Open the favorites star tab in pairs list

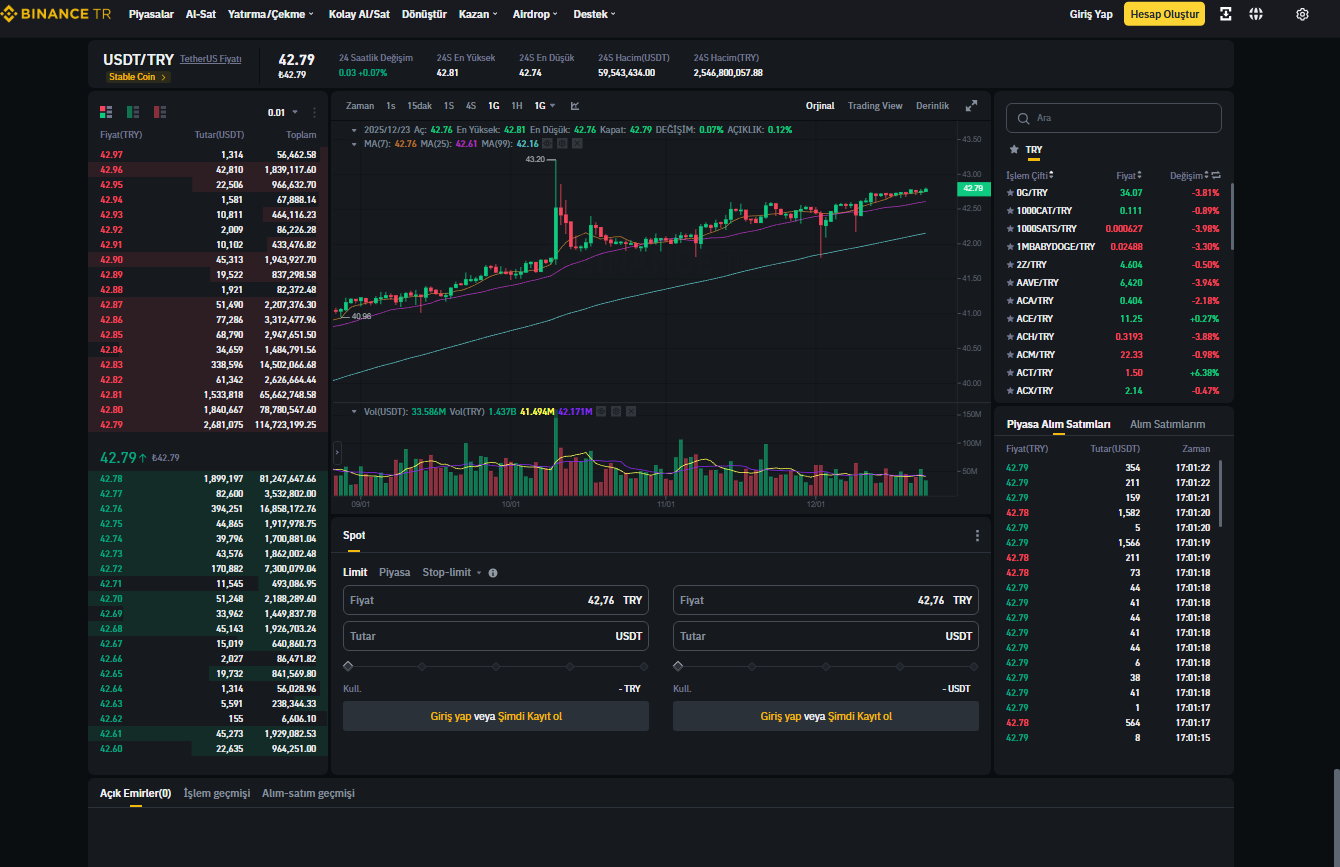pyautogui.click(x=1014, y=149)
